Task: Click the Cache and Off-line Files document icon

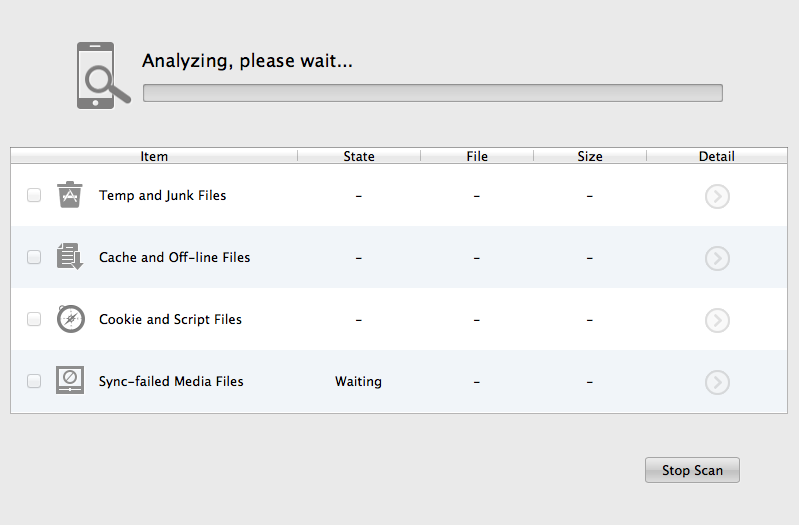Action: point(69,257)
